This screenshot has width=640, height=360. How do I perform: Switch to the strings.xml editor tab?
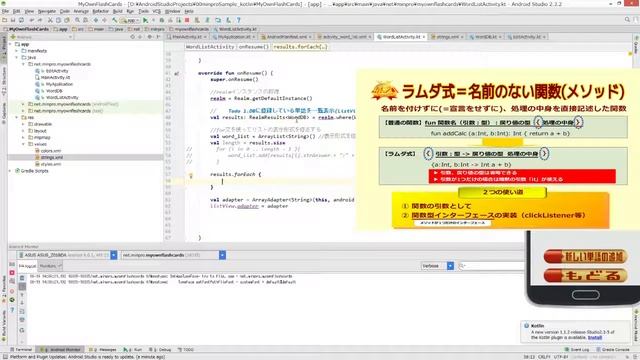click(447, 37)
